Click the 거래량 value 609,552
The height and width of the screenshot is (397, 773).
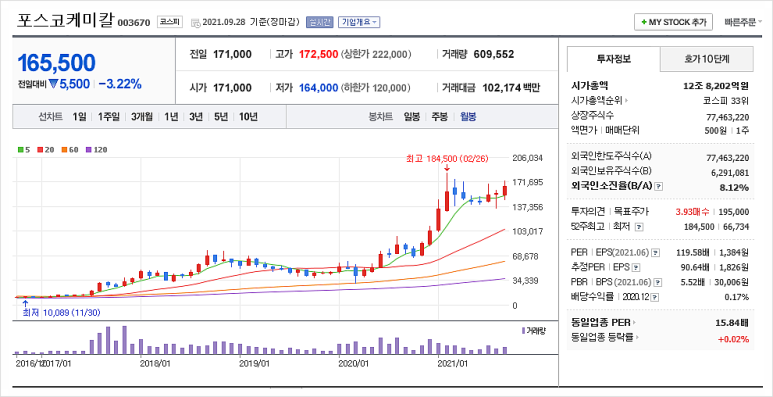coord(493,54)
